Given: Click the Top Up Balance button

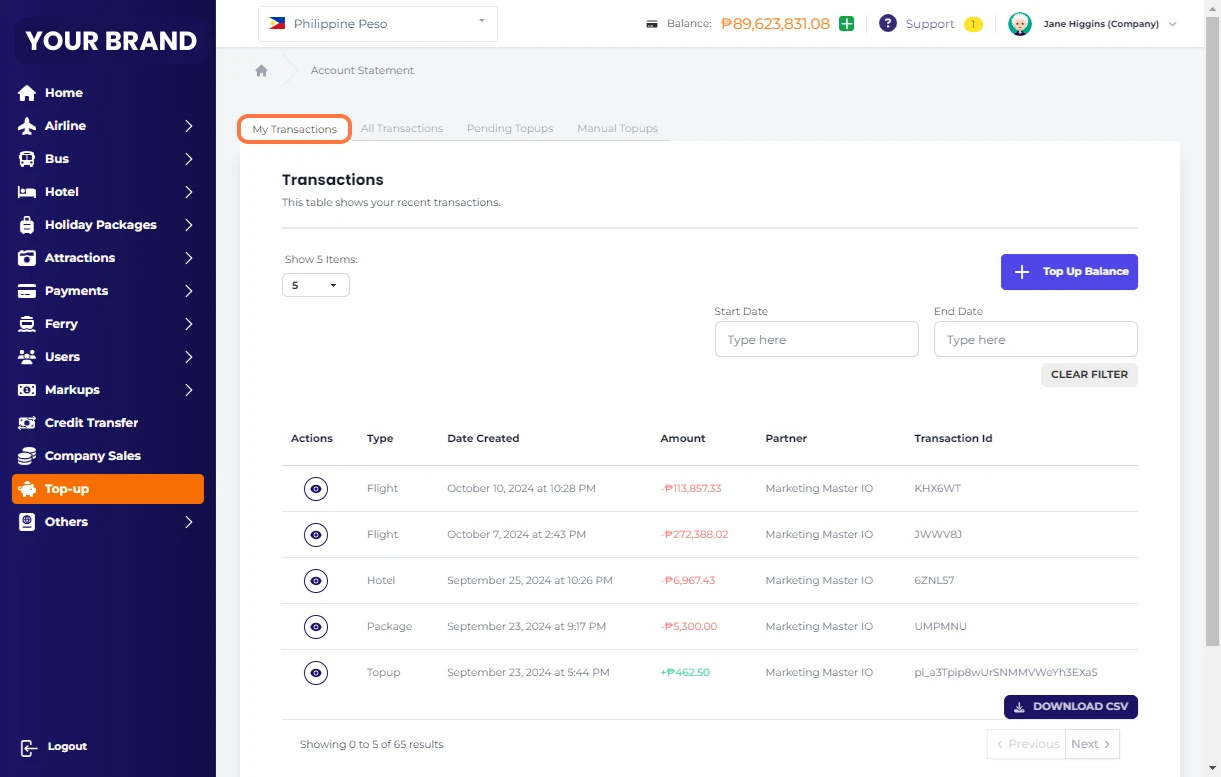Looking at the screenshot, I should [x=1069, y=272].
